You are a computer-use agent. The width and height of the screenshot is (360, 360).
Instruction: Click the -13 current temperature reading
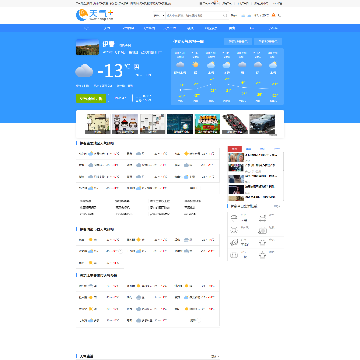[x=110, y=71]
